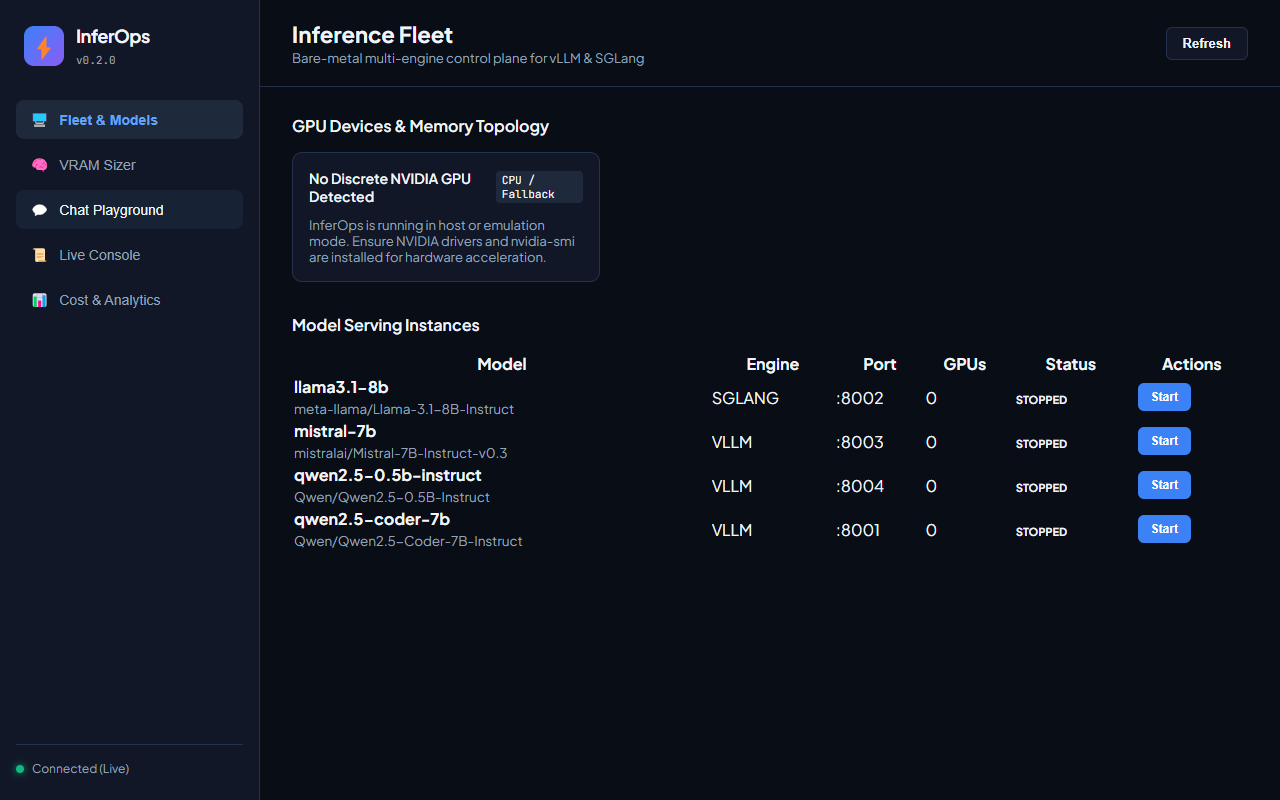This screenshot has width=1280, height=800.
Task: Select the mistral-7b model name
Action: (x=335, y=431)
